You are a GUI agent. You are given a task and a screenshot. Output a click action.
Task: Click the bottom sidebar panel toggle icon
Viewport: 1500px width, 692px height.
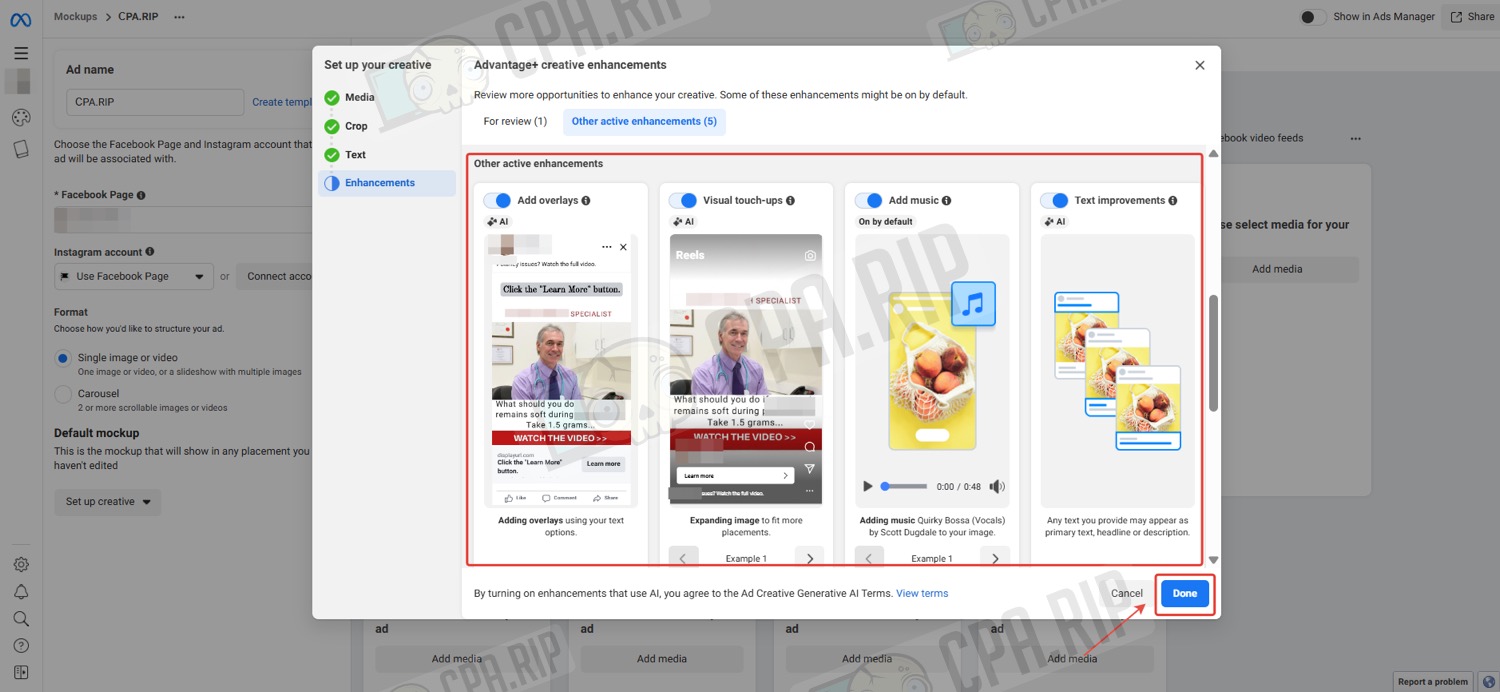pos(21,673)
